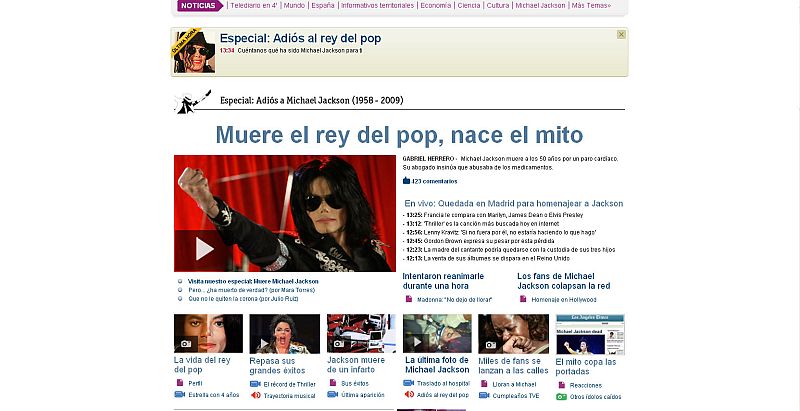Open the Jackson muere de un infarto title
Image resolution: width=800 pixels, height=411 pixels.
click(x=356, y=365)
